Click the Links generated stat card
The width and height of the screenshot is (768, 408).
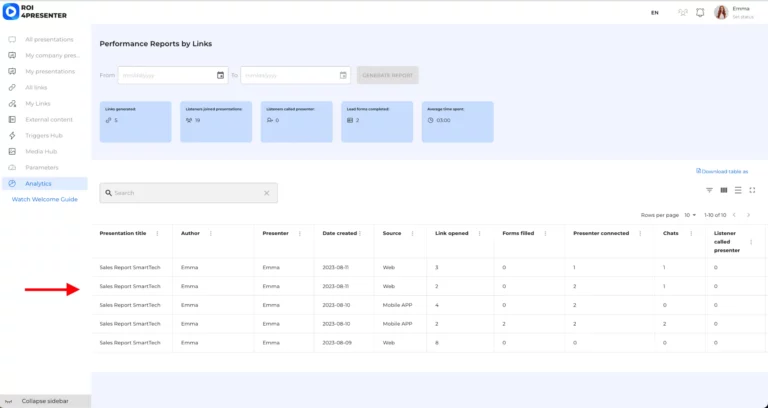point(136,122)
